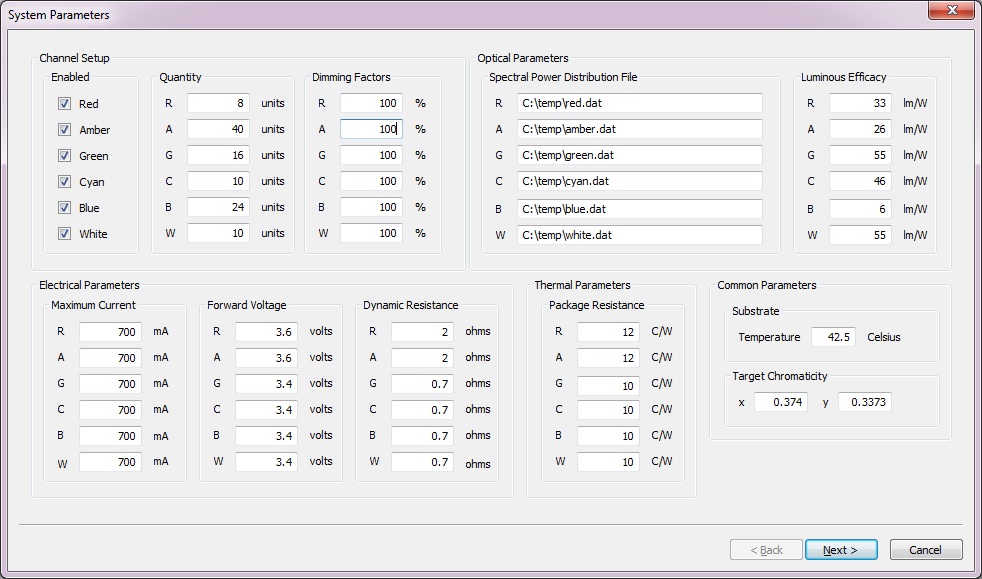Uncheck the Red channel checkbox
982x579 pixels.
pos(65,103)
